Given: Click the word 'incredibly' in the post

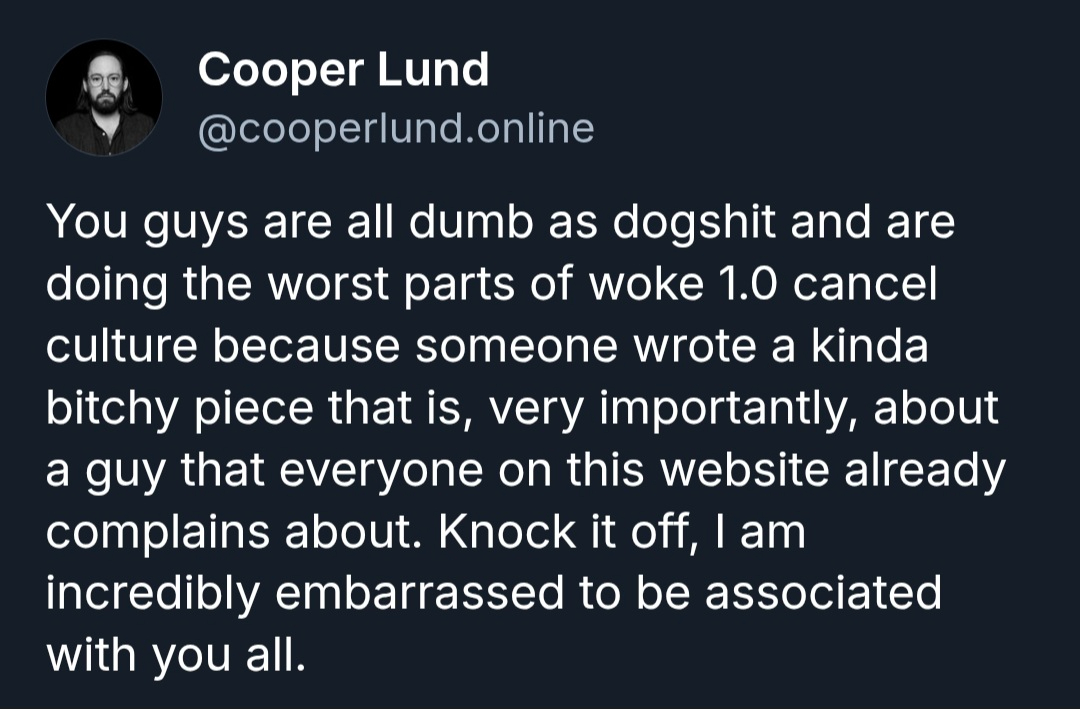Looking at the screenshot, I should [154, 594].
